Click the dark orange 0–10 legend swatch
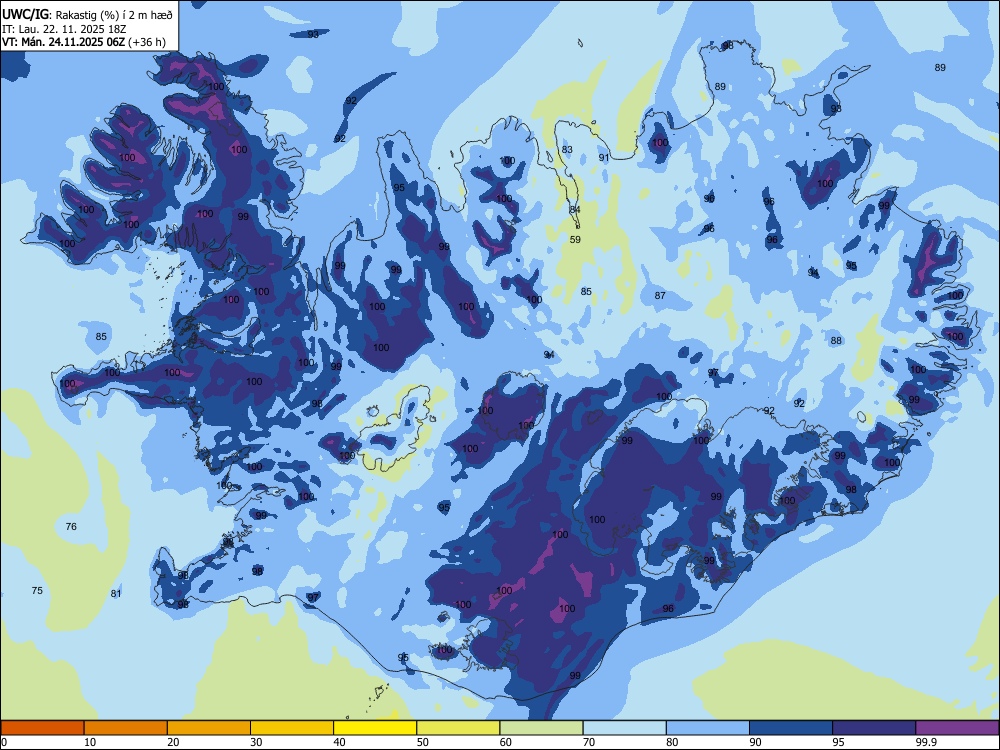 [x=42, y=728]
